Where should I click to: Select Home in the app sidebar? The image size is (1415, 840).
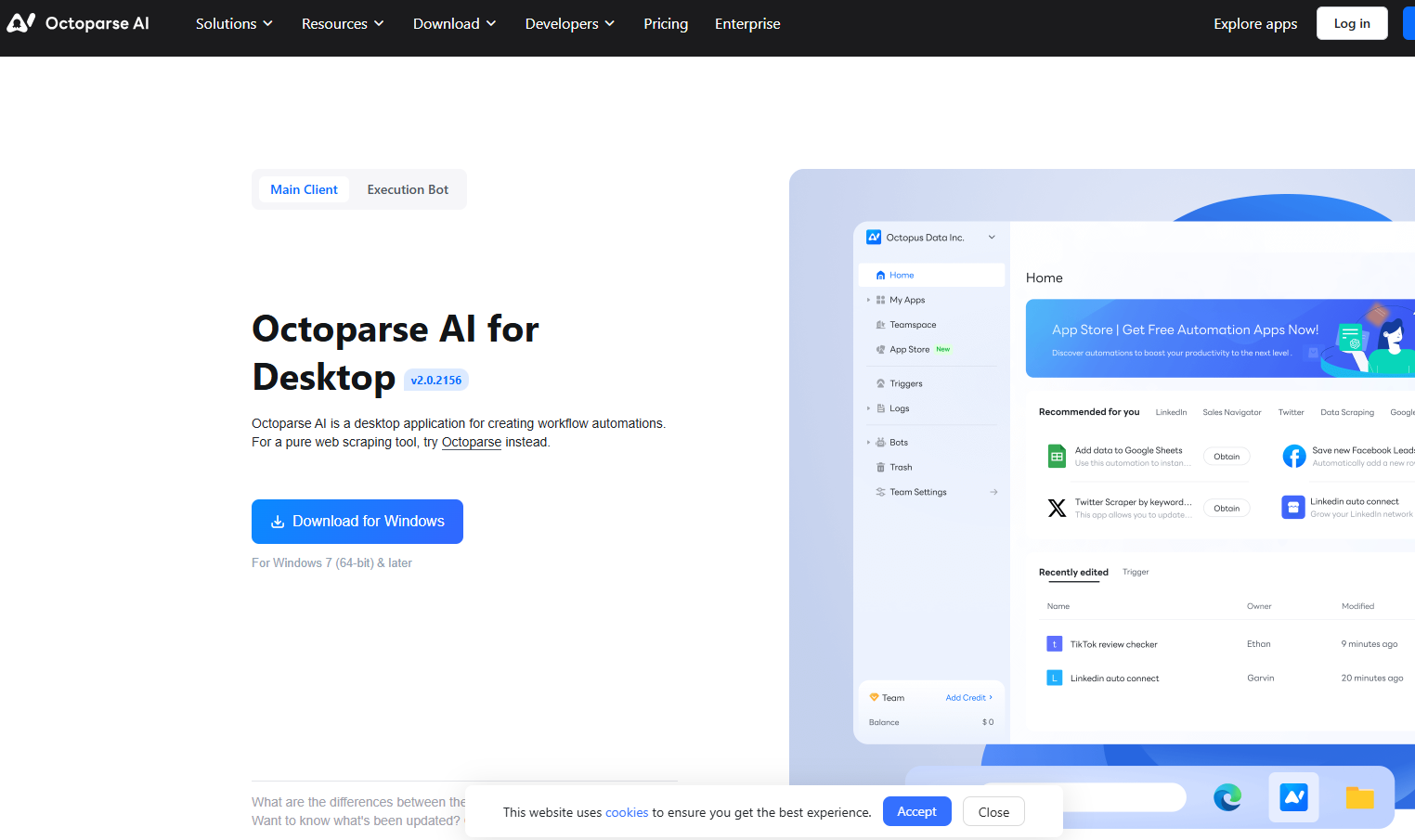(x=931, y=275)
